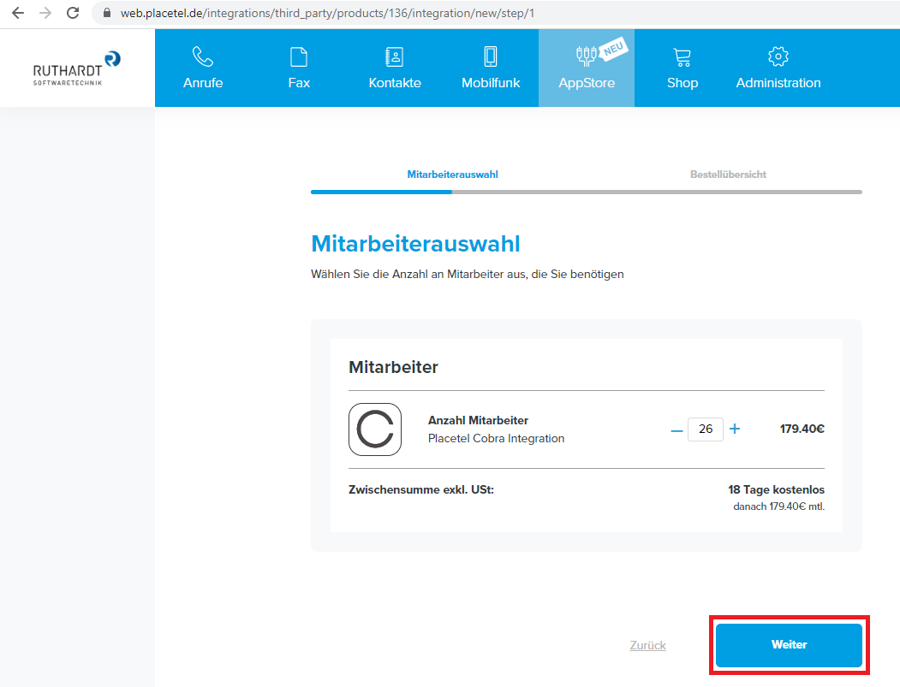Screen dimensions: 900x687
Task: Click the Shop cart icon
Action: tap(682, 57)
